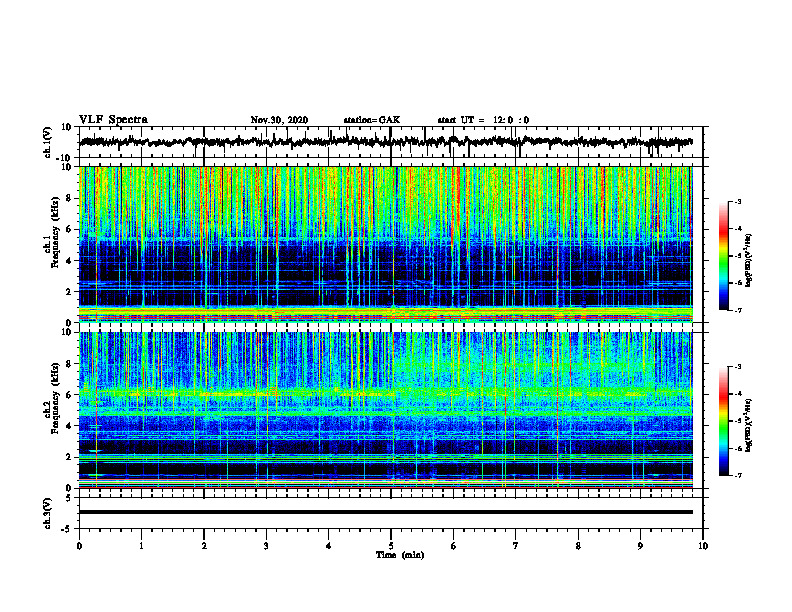
Task: Click time axis tick label "1"
Action: pyautogui.click(x=141, y=546)
